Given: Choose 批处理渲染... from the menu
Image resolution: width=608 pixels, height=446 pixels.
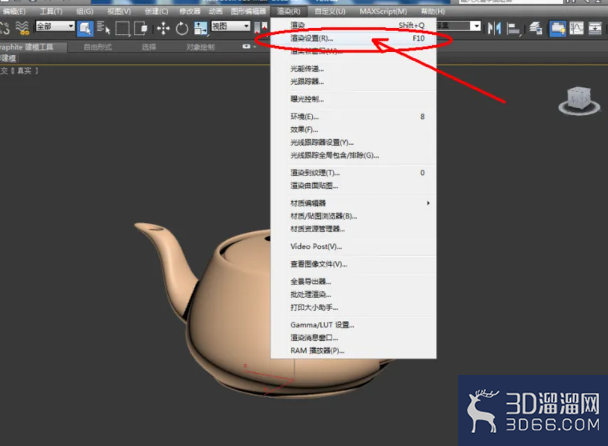Looking at the screenshot, I should pos(353,294).
